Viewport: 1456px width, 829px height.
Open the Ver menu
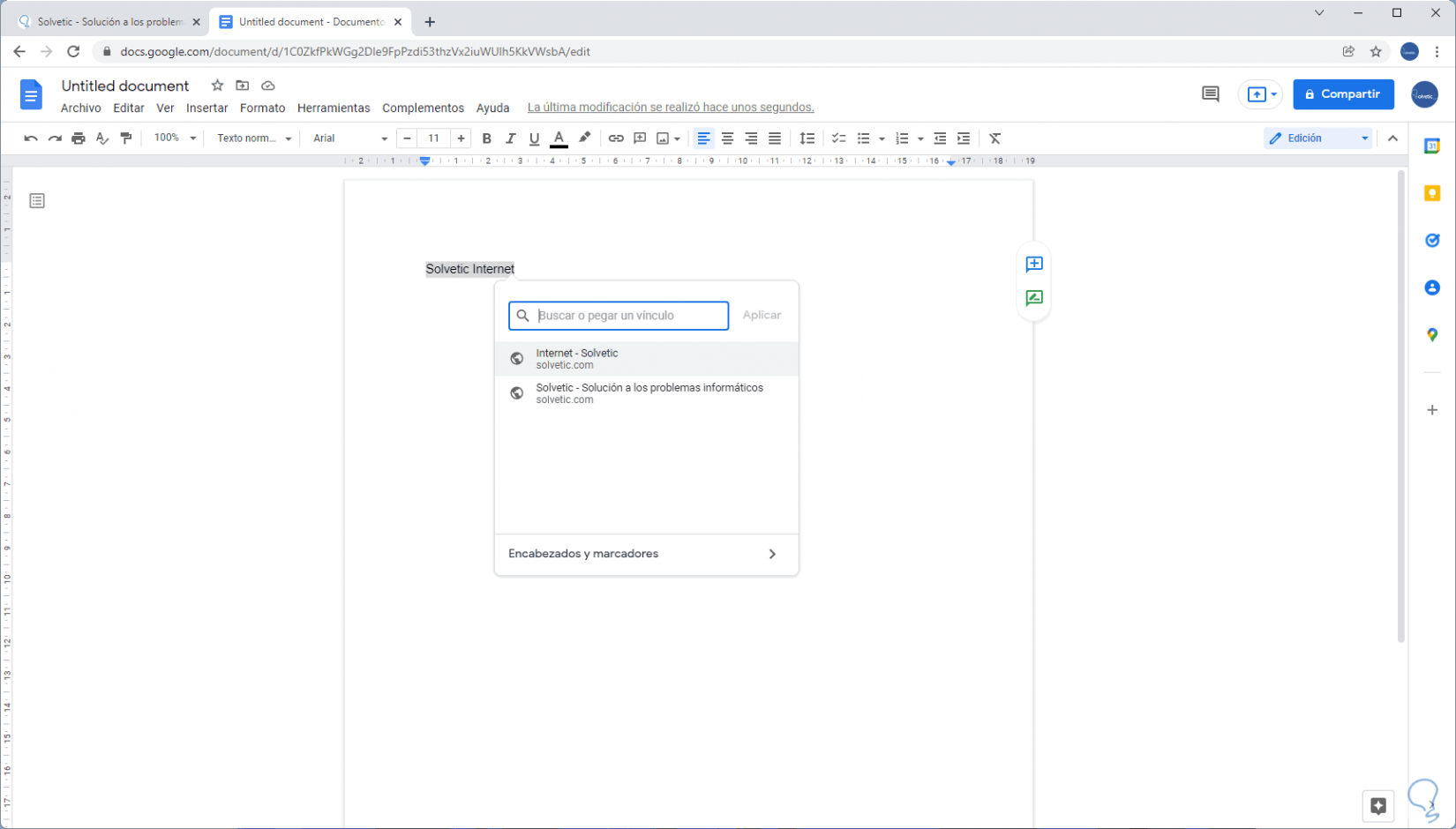(x=165, y=108)
